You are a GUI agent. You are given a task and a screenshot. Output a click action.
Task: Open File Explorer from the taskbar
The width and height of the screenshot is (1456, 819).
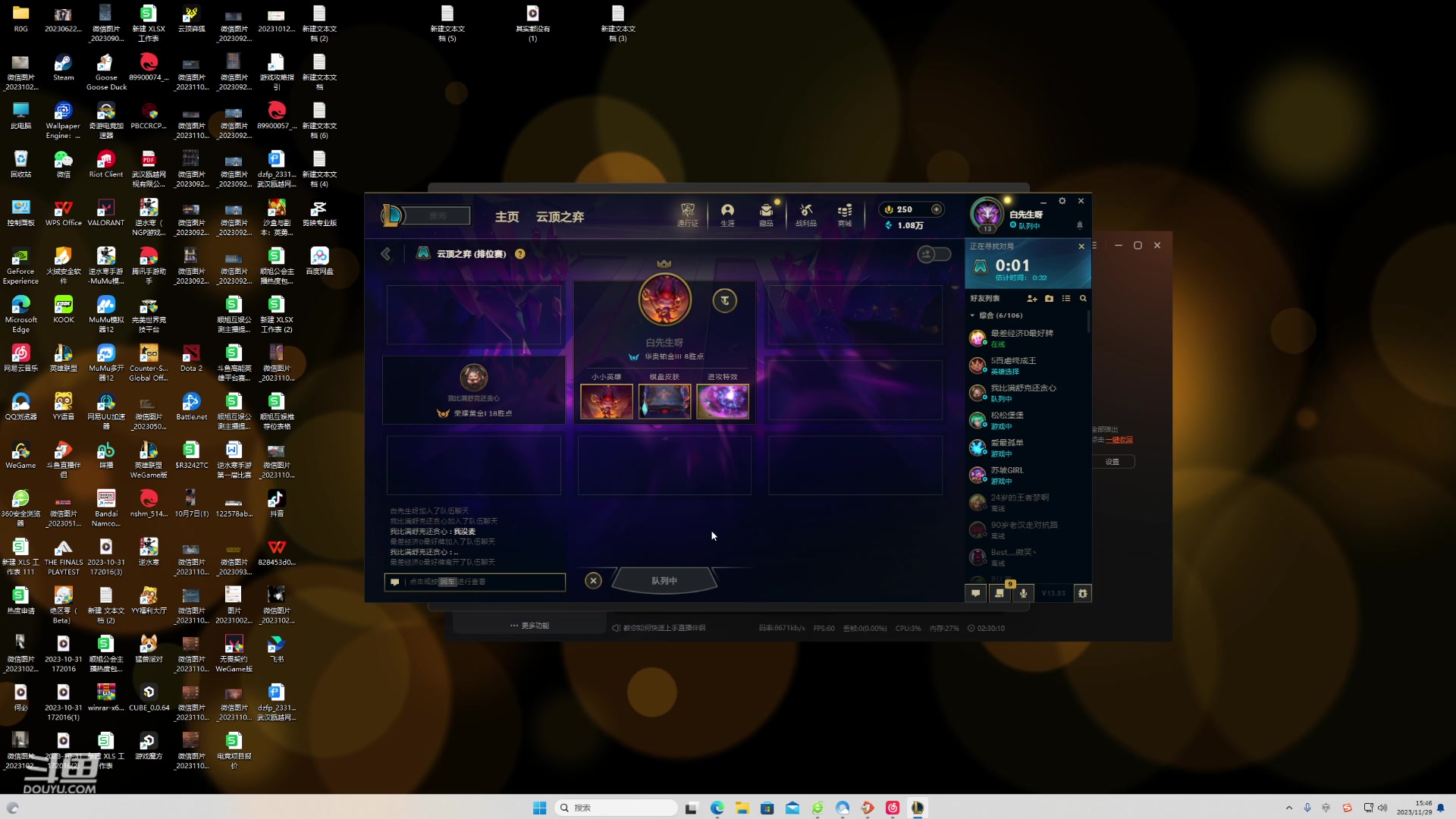tap(742, 808)
